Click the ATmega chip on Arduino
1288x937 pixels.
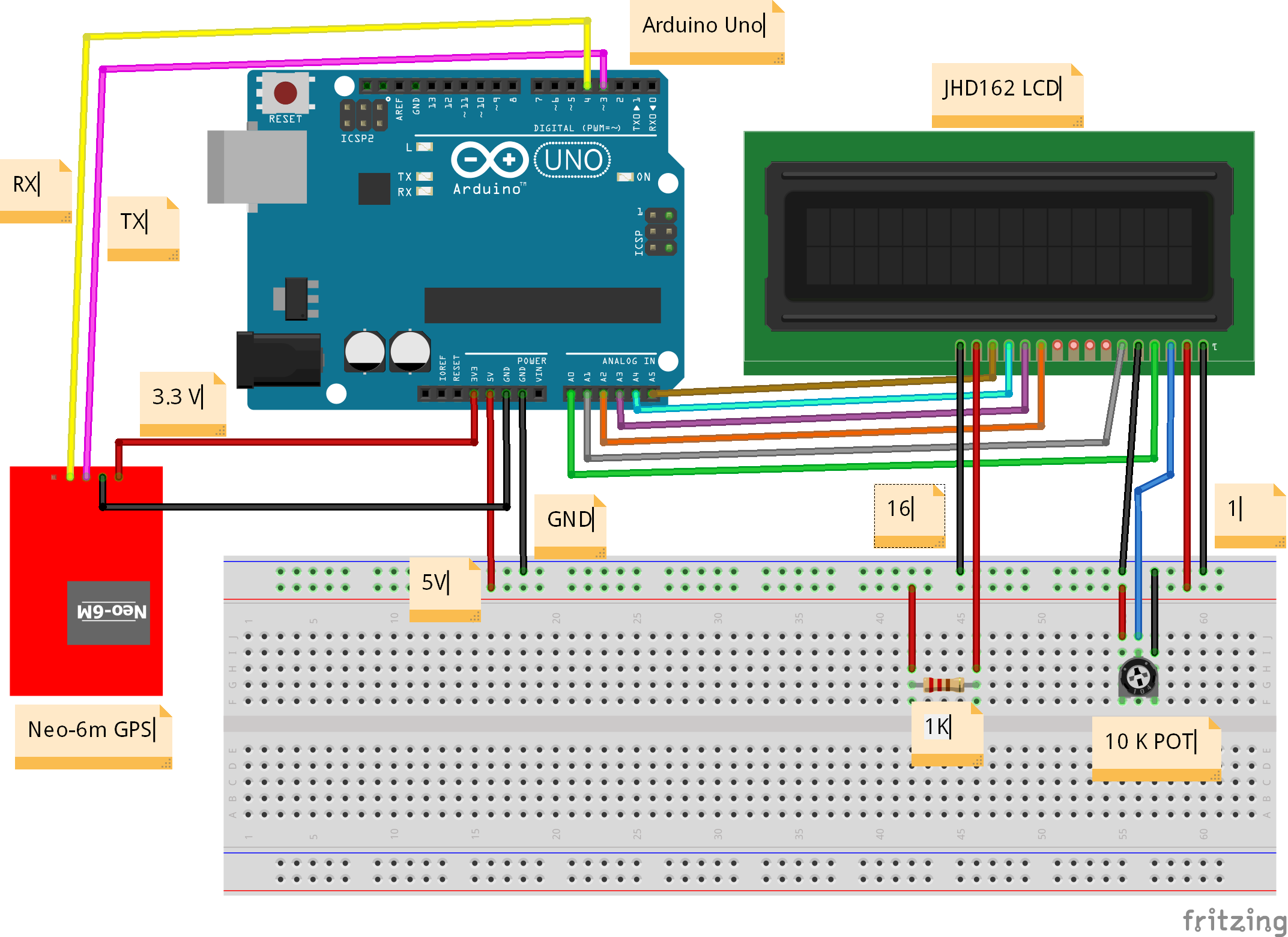click(x=542, y=305)
